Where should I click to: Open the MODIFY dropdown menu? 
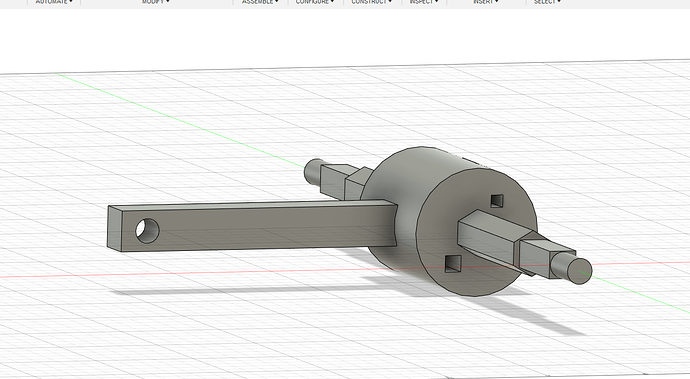(155, 2)
